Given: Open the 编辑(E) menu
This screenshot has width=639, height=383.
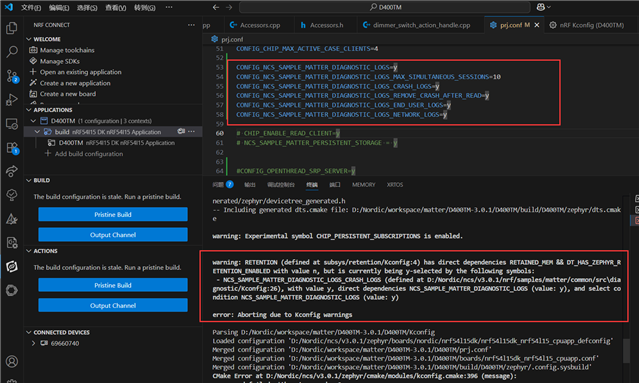Looking at the screenshot, I should (59, 7).
